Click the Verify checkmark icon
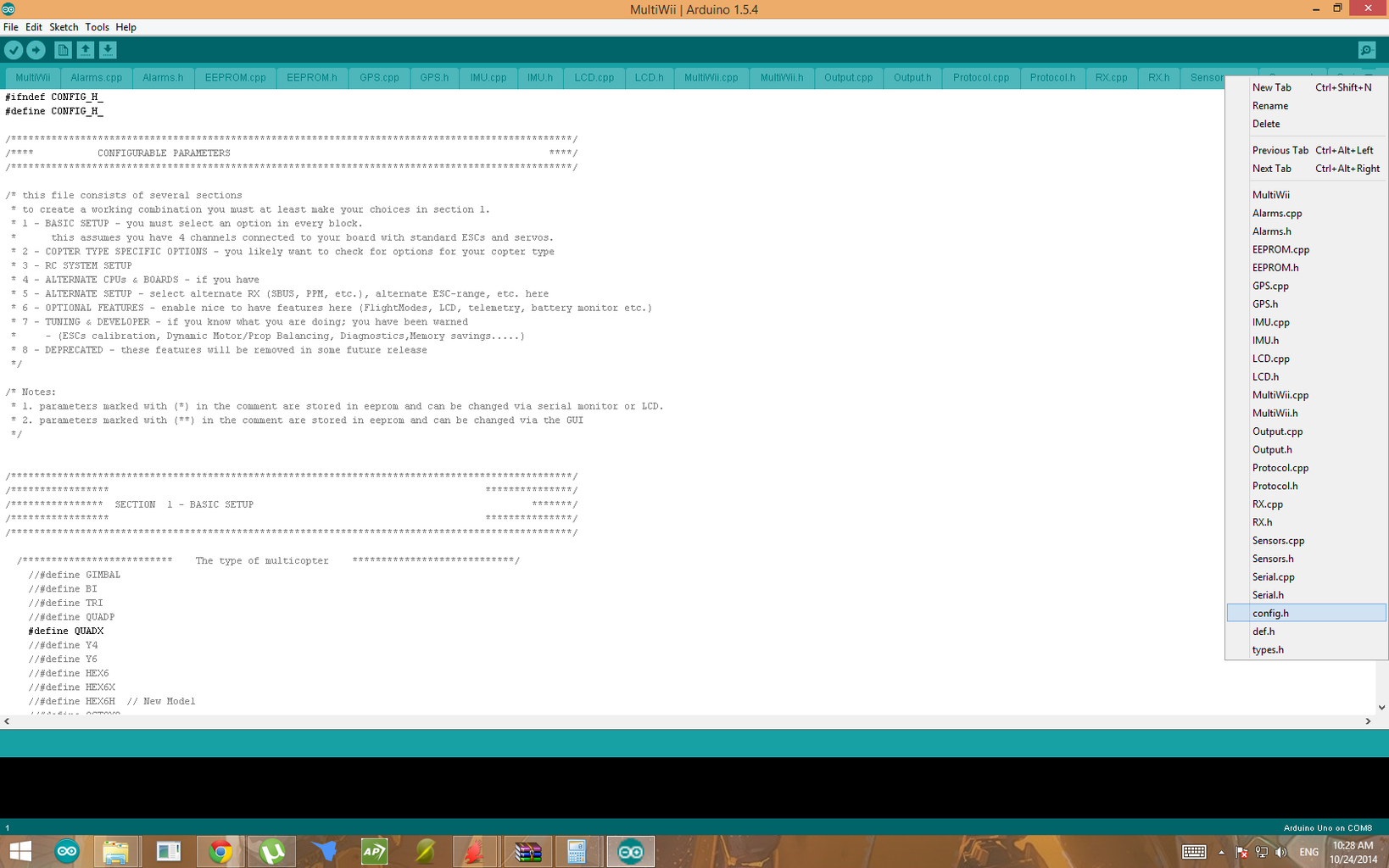The width and height of the screenshot is (1389, 868). point(14,50)
